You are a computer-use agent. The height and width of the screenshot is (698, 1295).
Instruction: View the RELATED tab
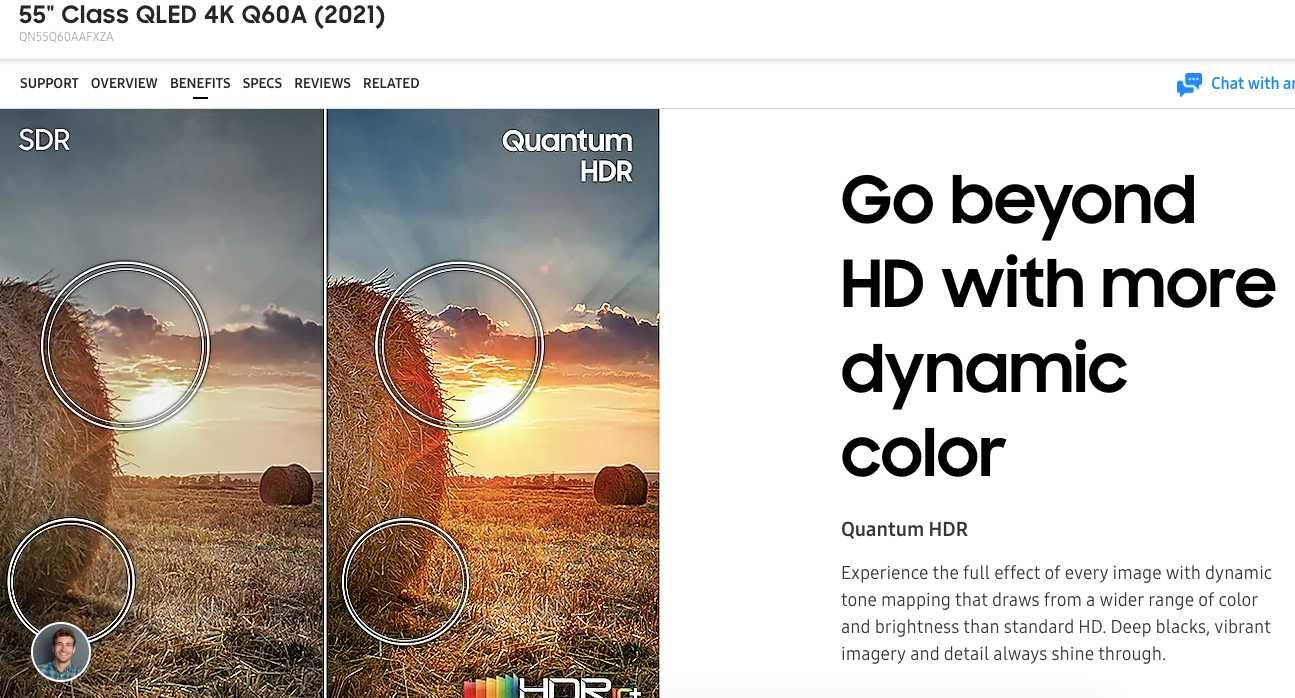[391, 83]
